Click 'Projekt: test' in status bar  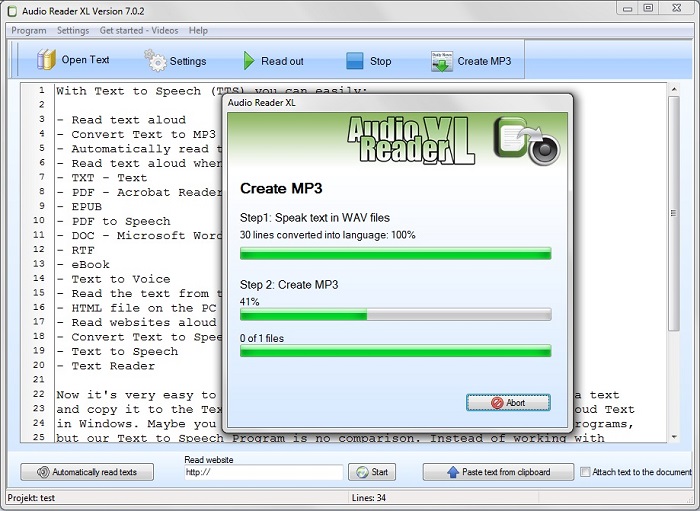pyautogui.click(x=31, y=498)
